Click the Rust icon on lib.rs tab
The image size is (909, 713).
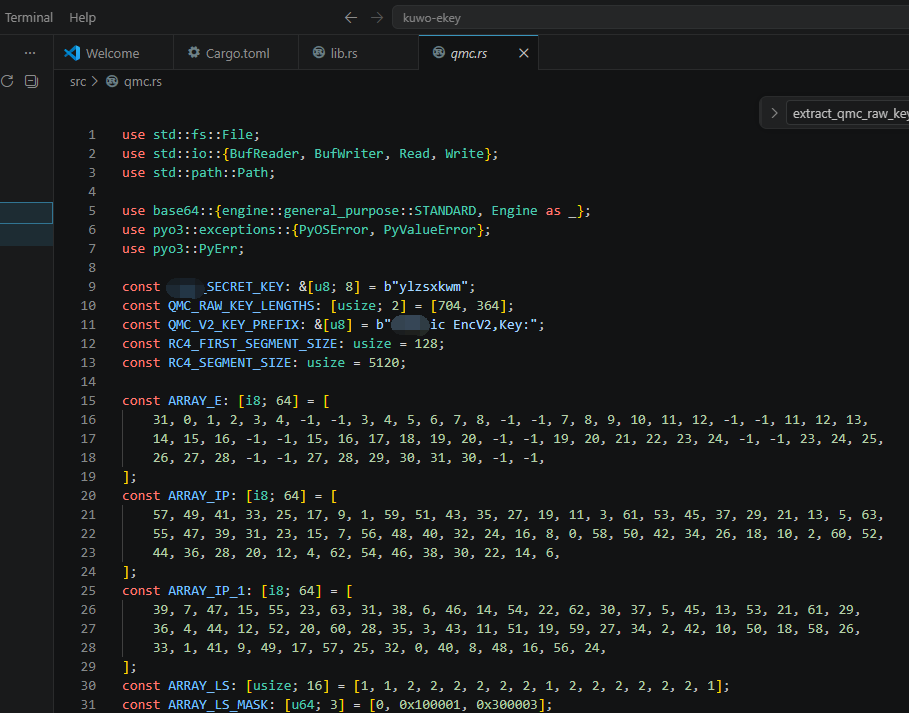[319, 52]
